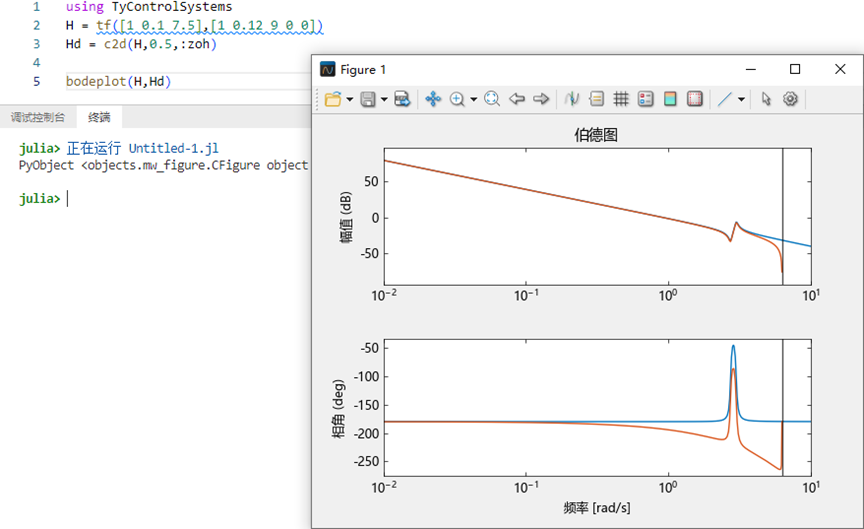Image resolution: width=864 pixels, height=529 pixels.
Task: Click the Figure 1 window app icon
Action: coord(327,69)
